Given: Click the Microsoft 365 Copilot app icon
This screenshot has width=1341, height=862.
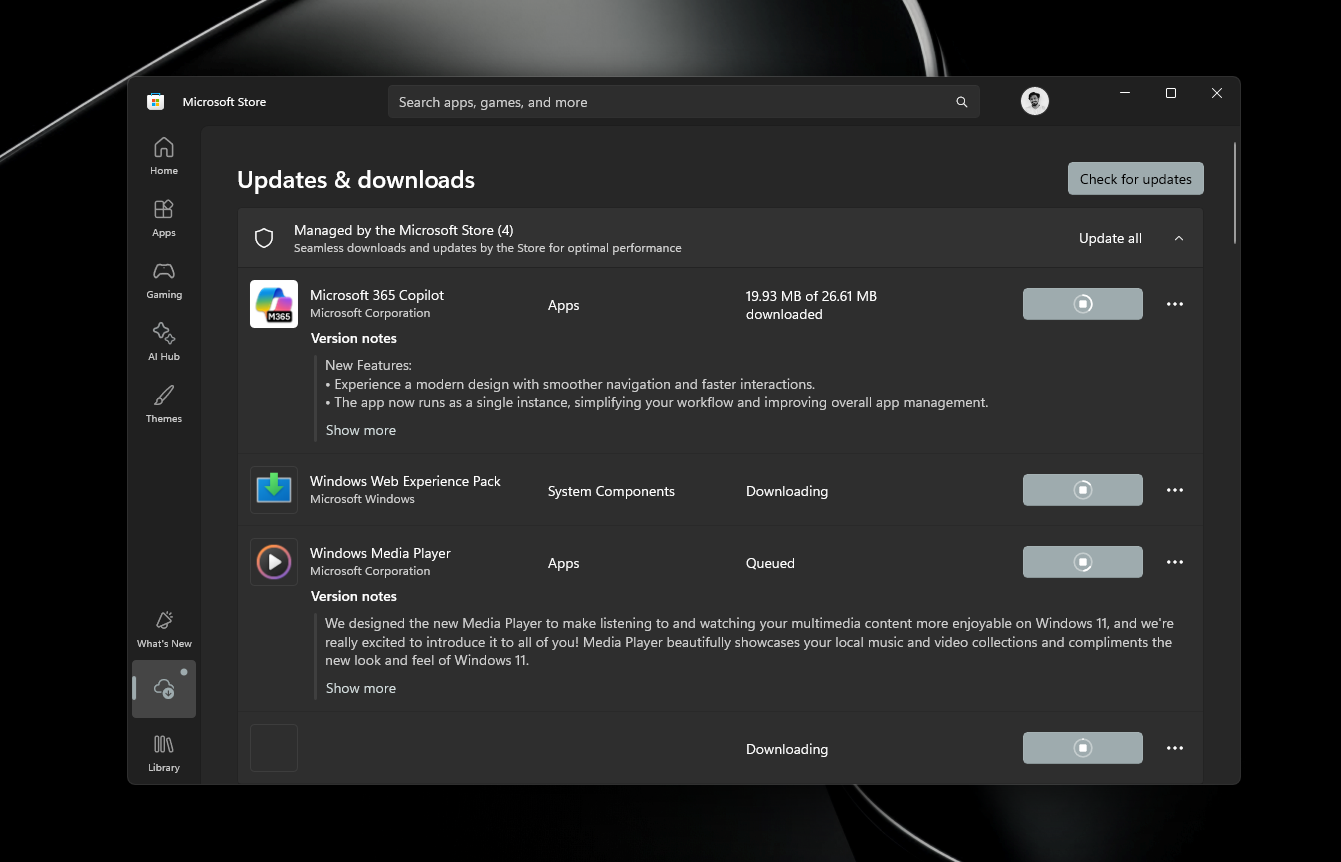Looking at the screenshot, I should coord(274,304).
